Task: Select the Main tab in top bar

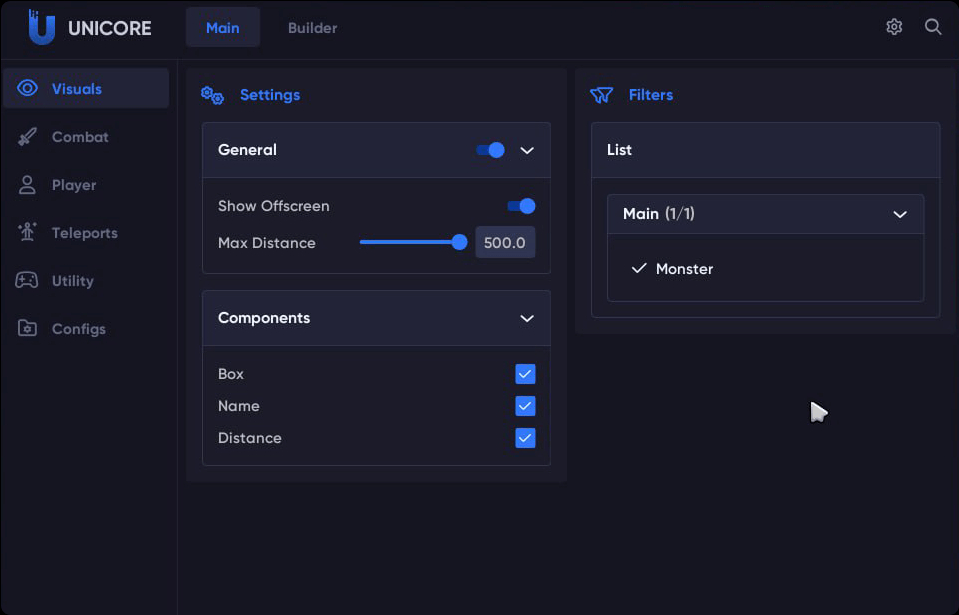Action: pos(222,28)
